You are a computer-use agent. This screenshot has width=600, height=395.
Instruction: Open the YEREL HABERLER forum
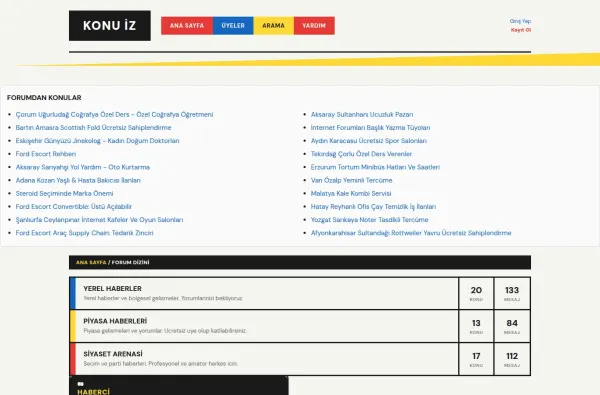(112, 289)
